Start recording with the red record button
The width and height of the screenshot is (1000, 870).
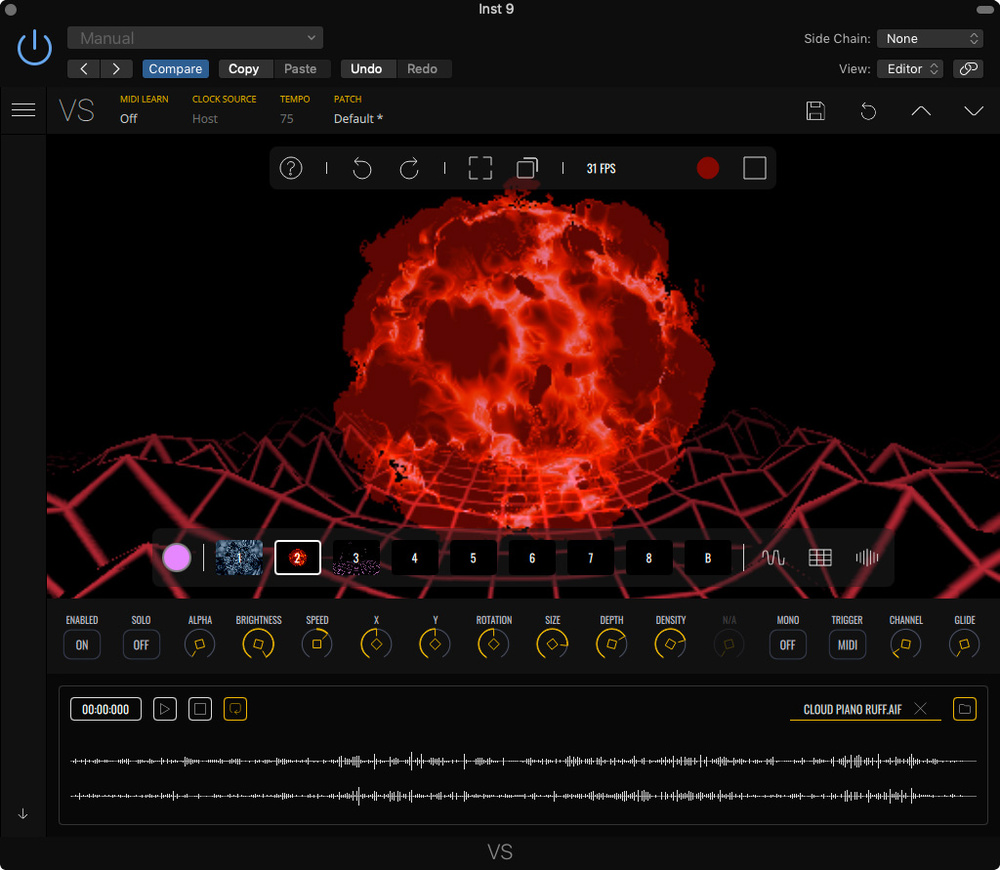pos(708,168)
